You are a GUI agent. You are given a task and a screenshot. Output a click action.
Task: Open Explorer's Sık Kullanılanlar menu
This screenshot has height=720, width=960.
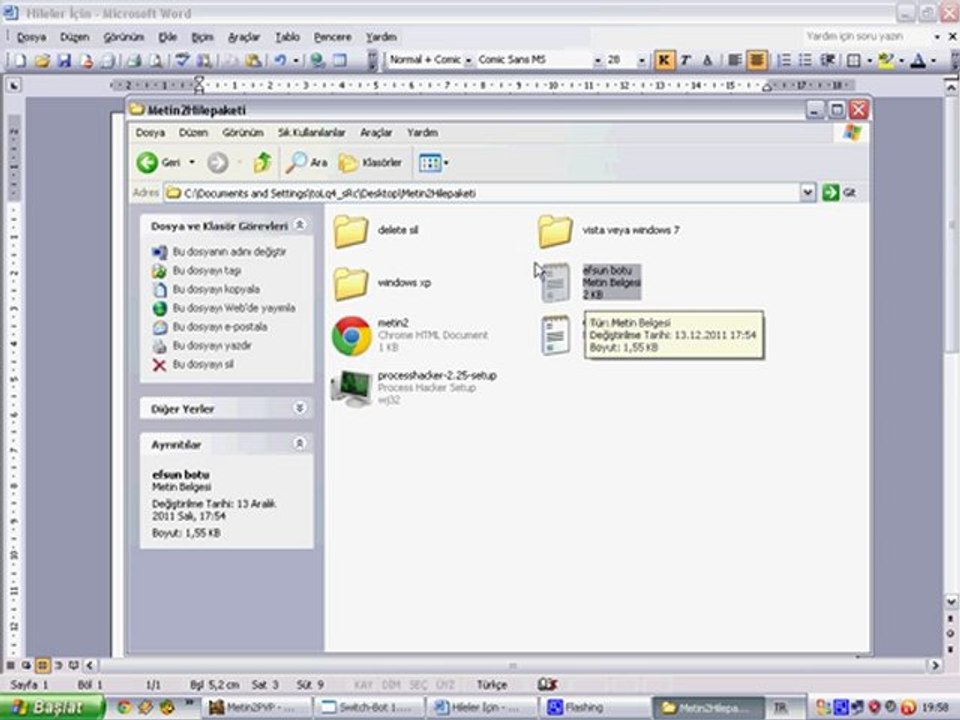click(312, 132)
